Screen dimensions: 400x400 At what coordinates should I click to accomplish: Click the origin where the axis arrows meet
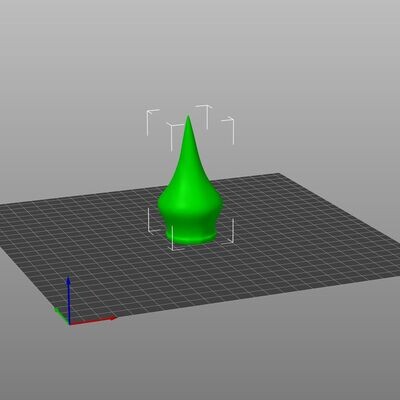pos(69,323)
